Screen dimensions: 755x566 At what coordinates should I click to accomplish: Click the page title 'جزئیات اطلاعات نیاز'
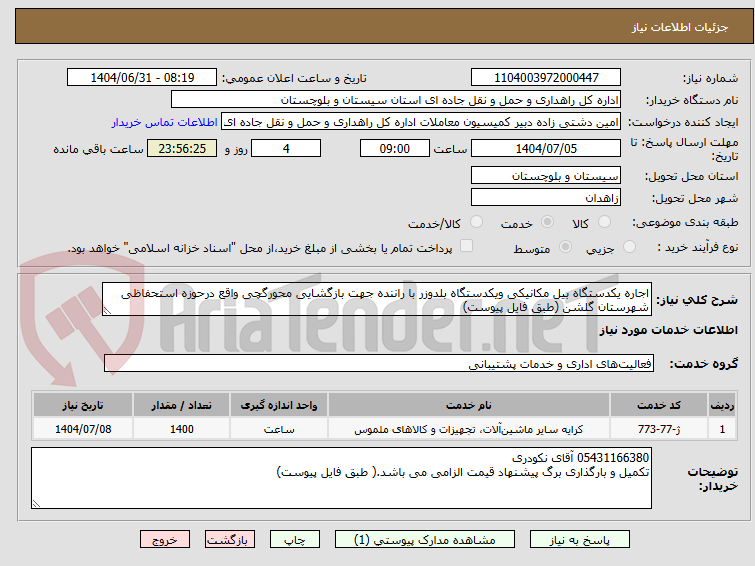pyautogui.click(x=679, y=27)
